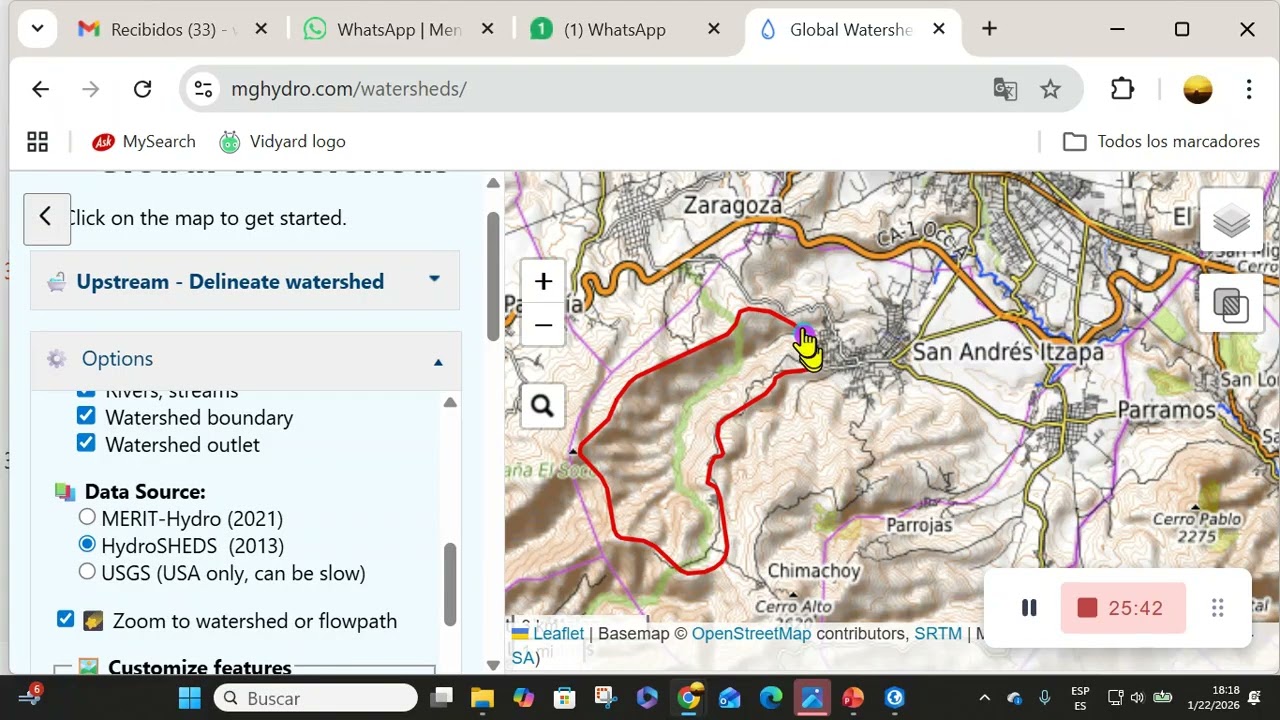Reload the current page
The height and width of the screenshot is (720, 1280).
point(142,89)
